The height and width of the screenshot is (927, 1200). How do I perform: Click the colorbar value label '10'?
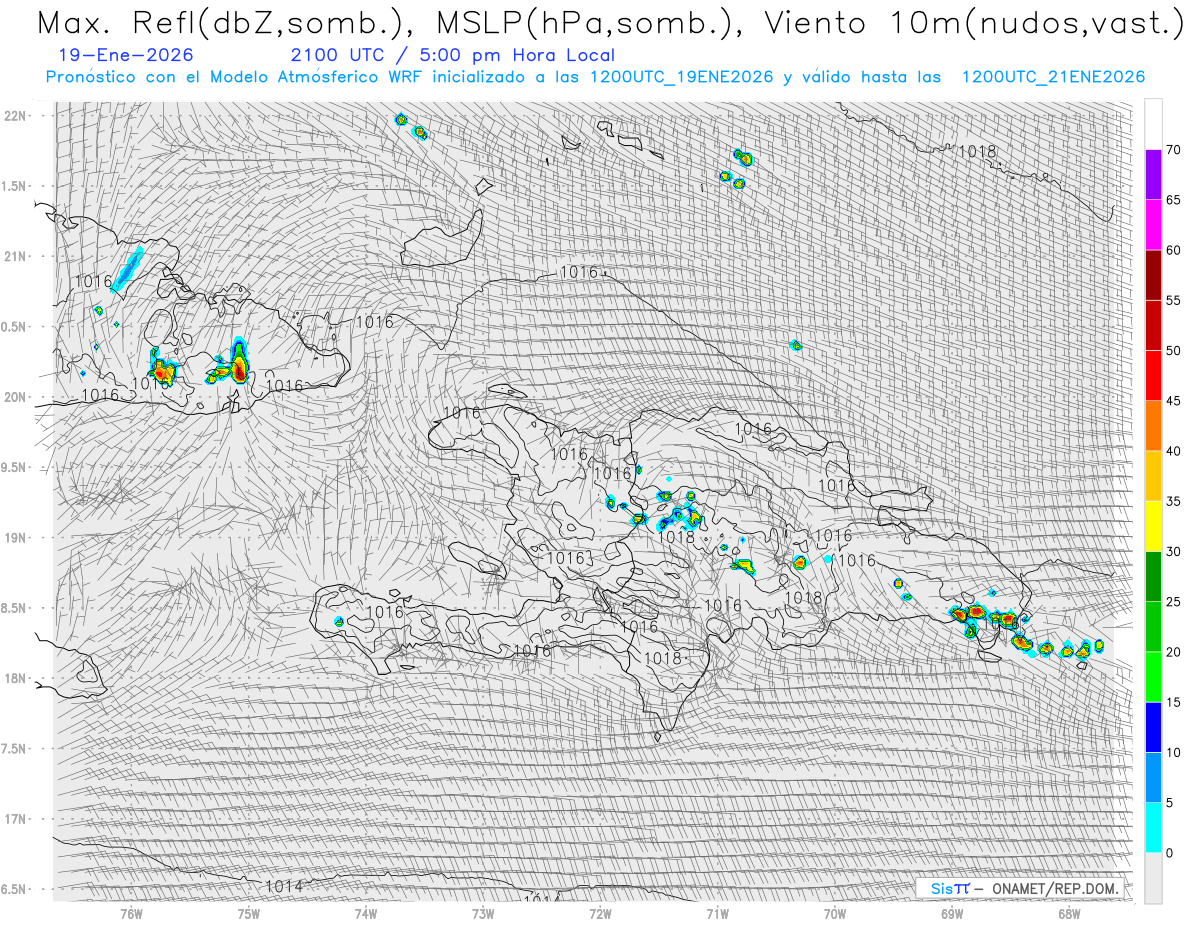[x=1174, y=752]
